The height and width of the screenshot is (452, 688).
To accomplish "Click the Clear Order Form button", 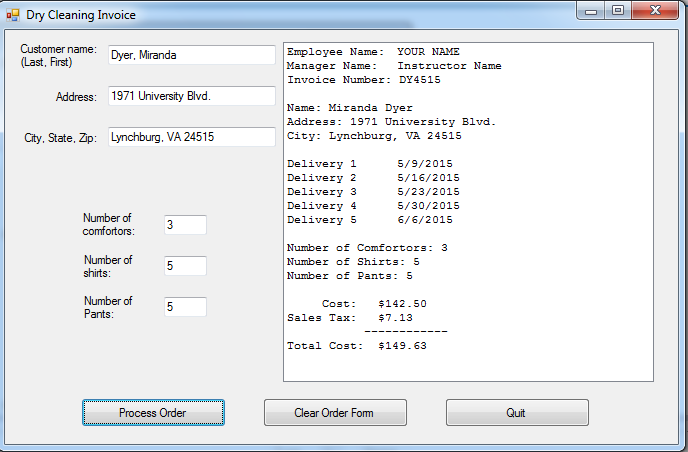I will 334,413.
